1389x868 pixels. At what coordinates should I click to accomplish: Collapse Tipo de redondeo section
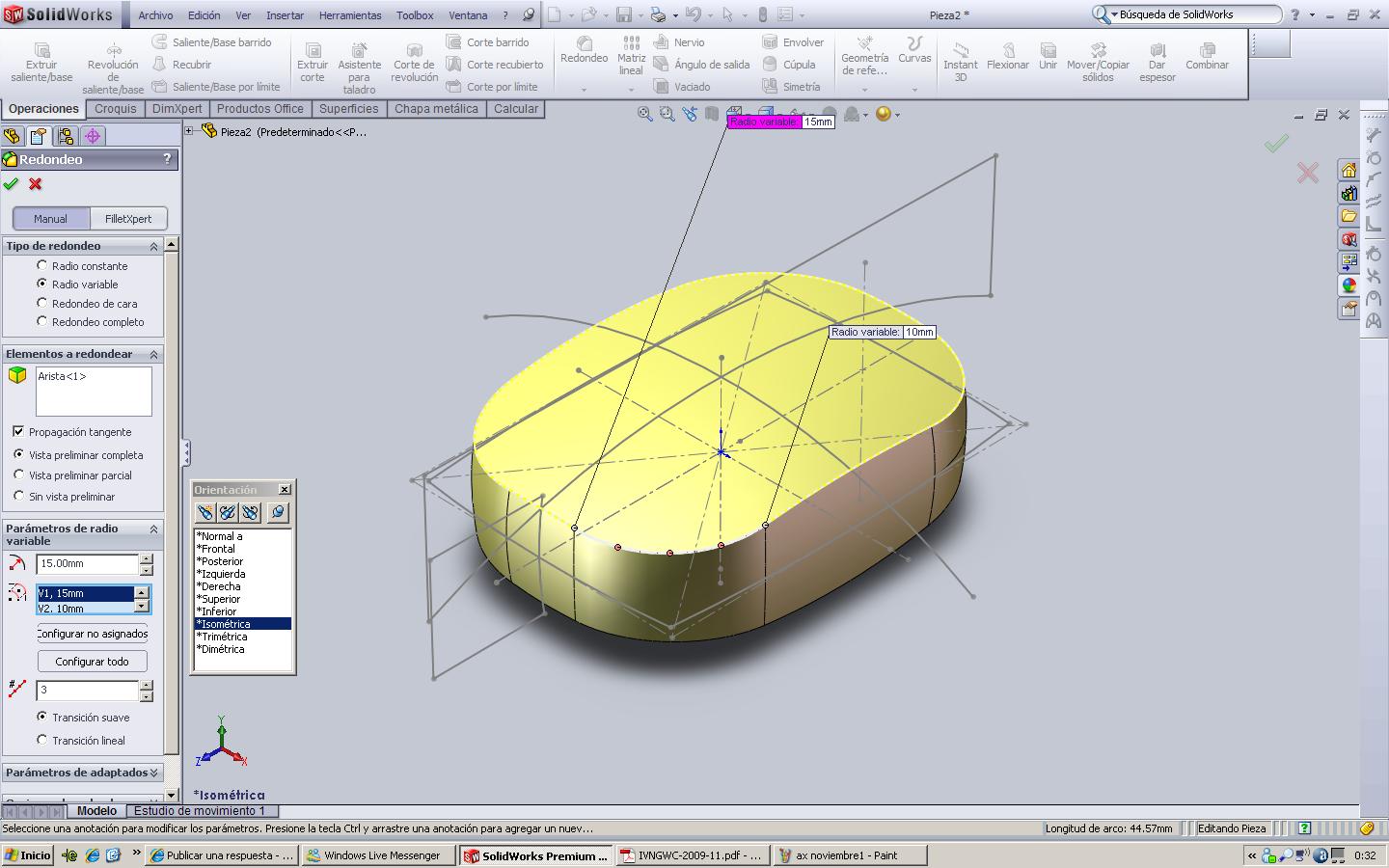click(x=153, y=246)
